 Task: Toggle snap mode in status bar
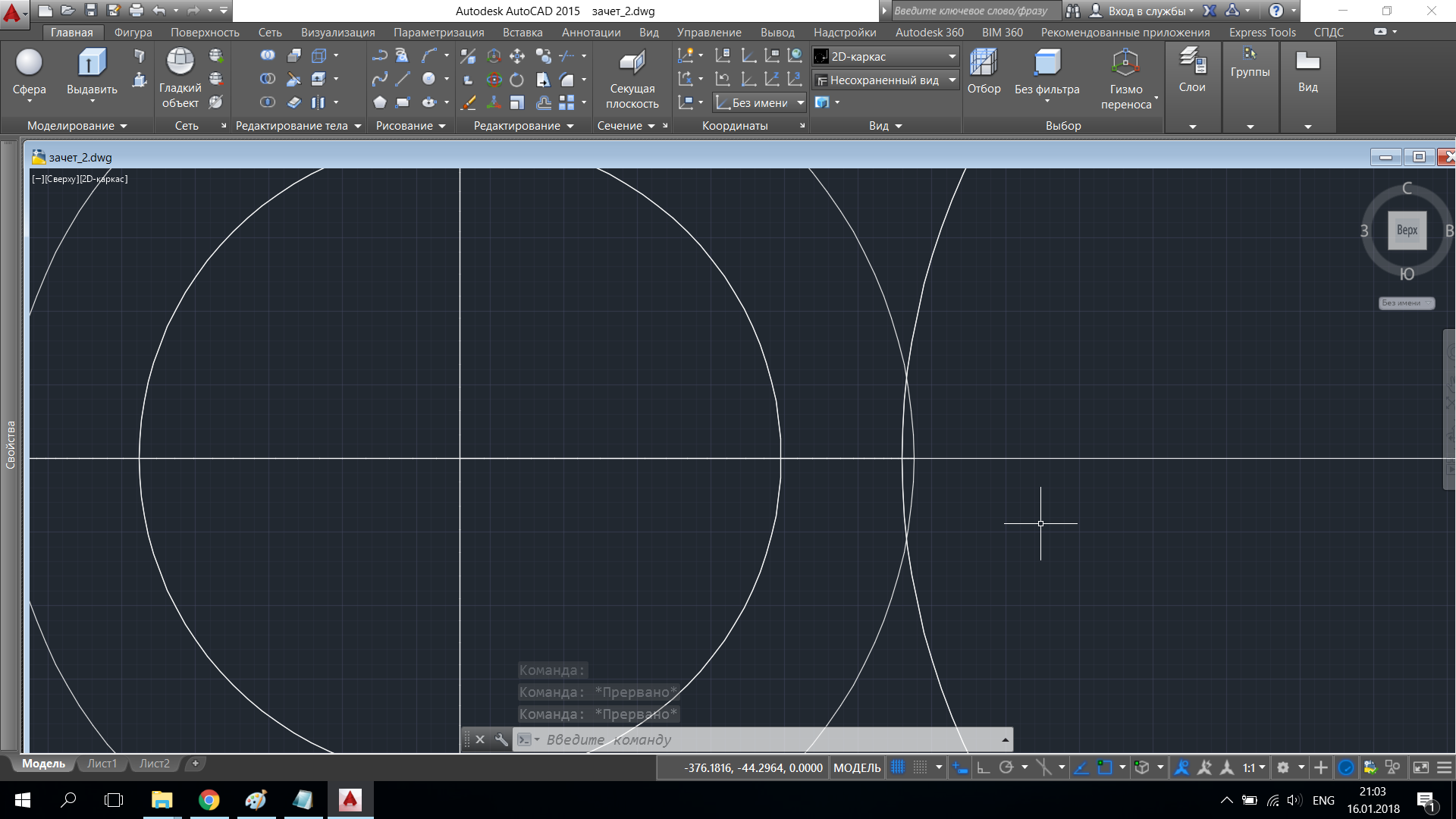click(920, 767)
